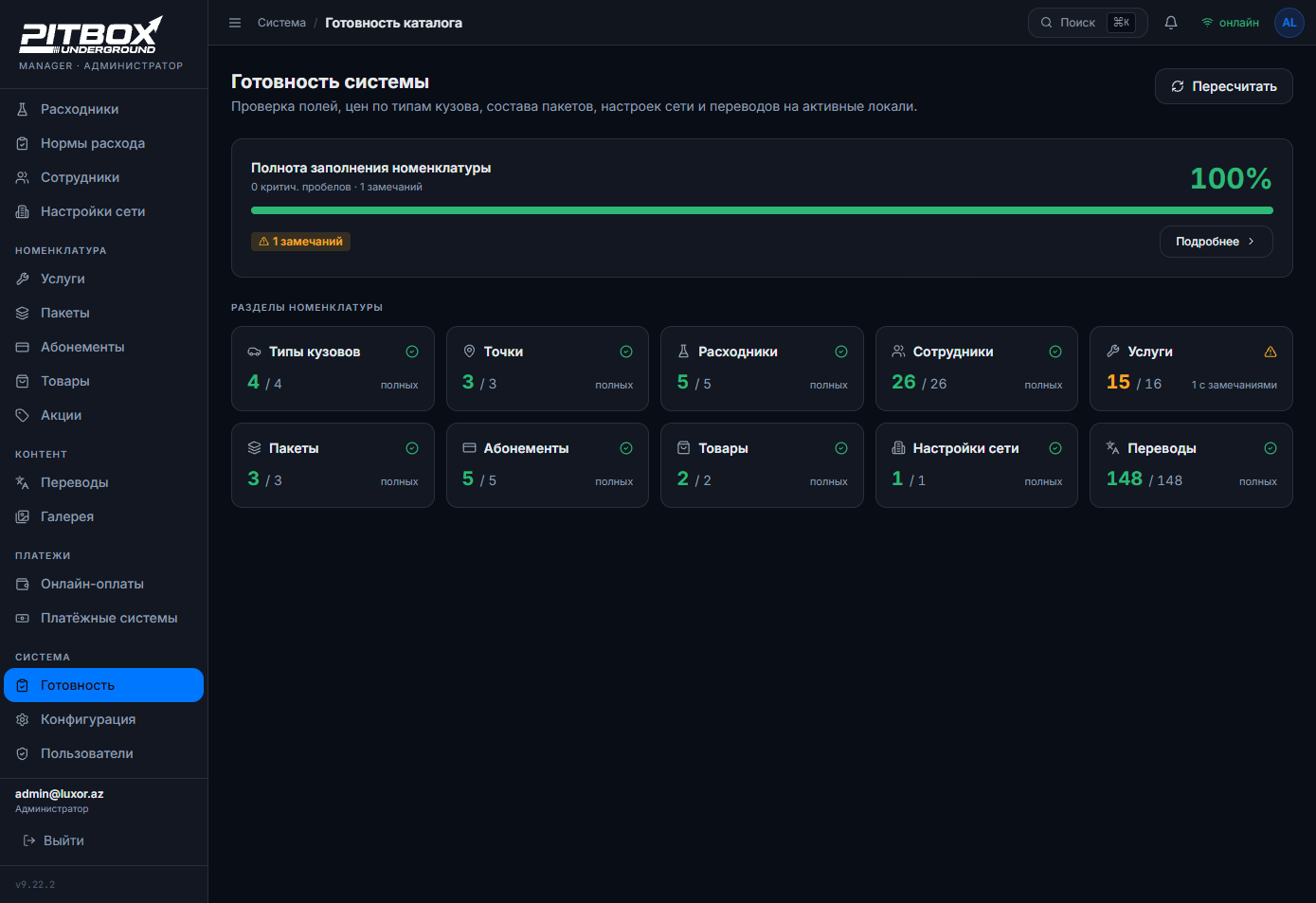Click the wallet icon beside Онлайн-оплаты
This screenshot has height=903, width=1316.
click(x=23, y=584)
